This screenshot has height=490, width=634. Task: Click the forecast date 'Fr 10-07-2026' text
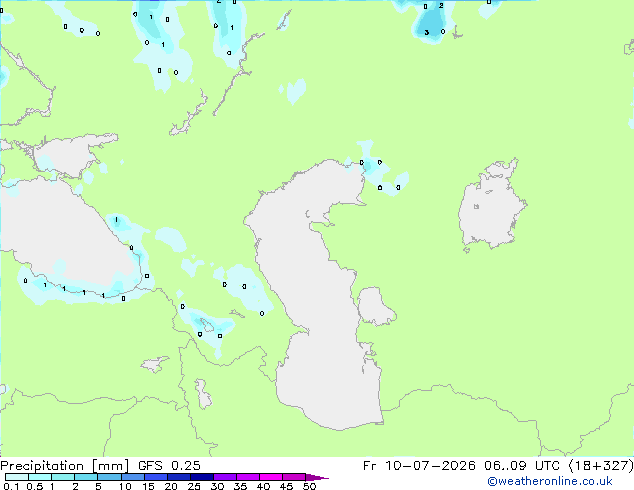(419, 466)
